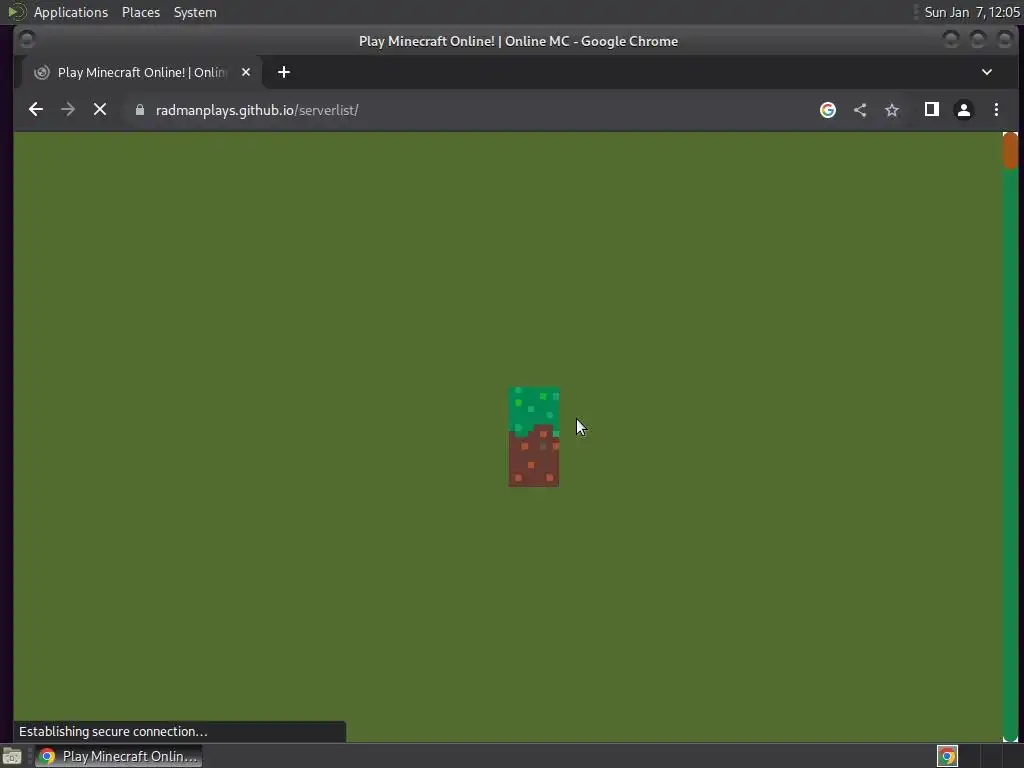This screenshot has width=1024, height=768.
Task: Bookmark this page with the star
Action: click(x=892, y=110)
